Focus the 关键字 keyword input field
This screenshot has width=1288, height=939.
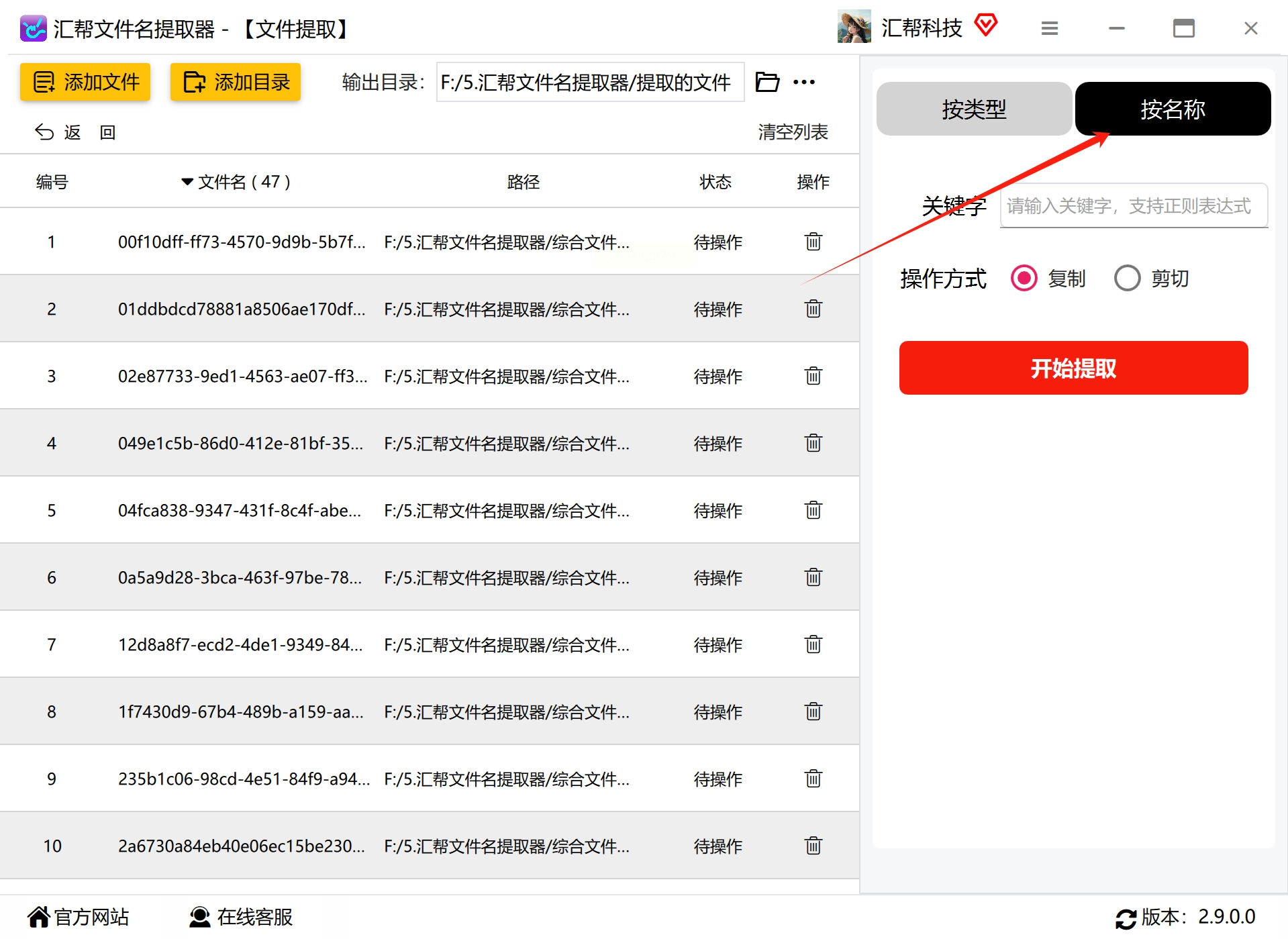tap(1134, 206)
